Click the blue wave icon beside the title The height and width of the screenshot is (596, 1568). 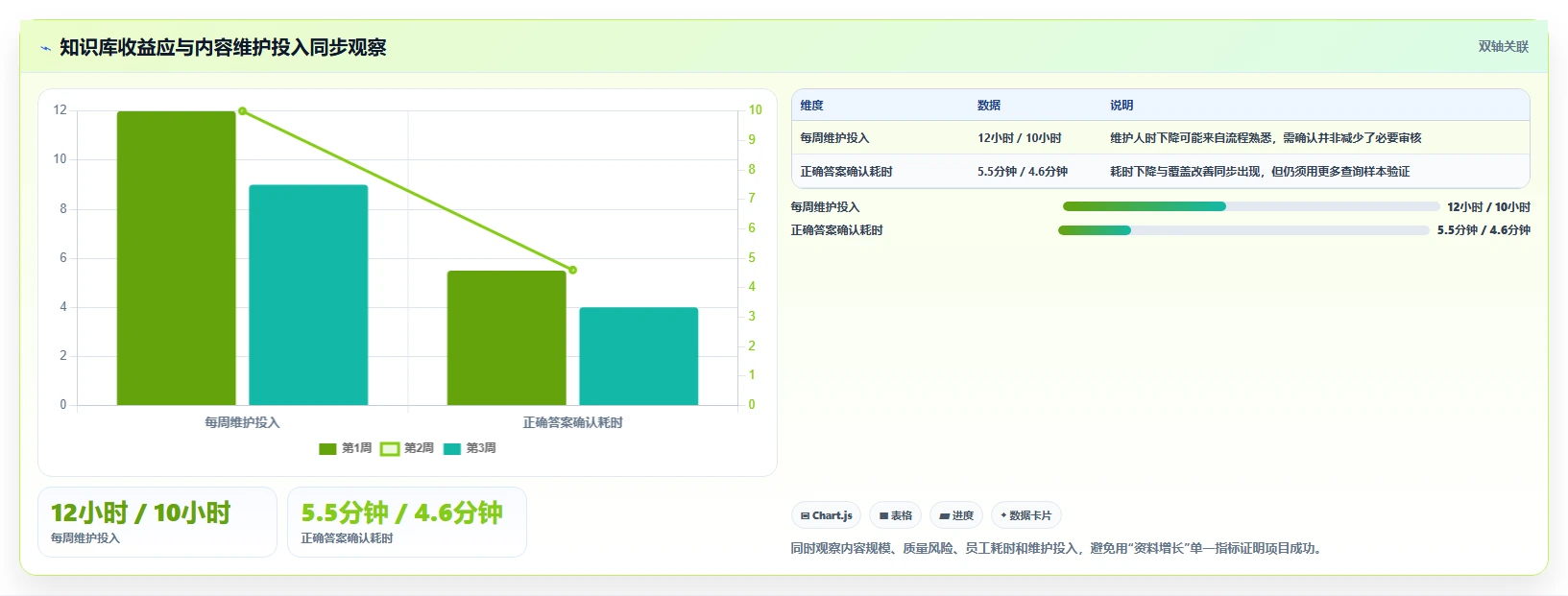(x=45, y=48)
